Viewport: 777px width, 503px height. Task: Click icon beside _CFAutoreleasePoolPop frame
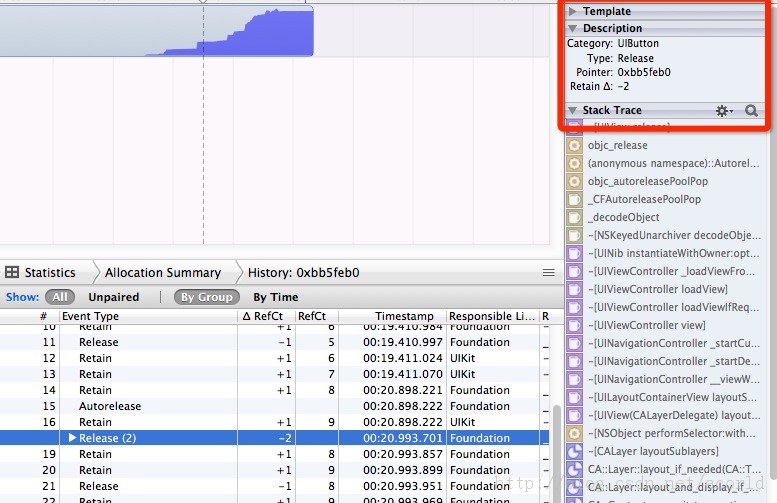(574, 199)
